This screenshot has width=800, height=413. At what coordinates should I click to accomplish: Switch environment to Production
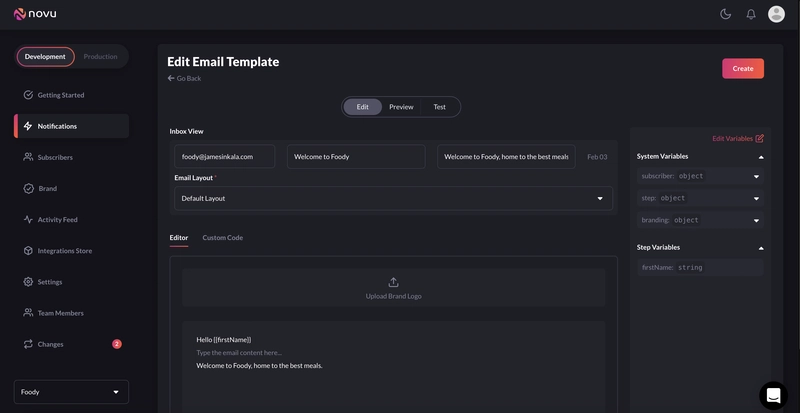pos(100,57)
